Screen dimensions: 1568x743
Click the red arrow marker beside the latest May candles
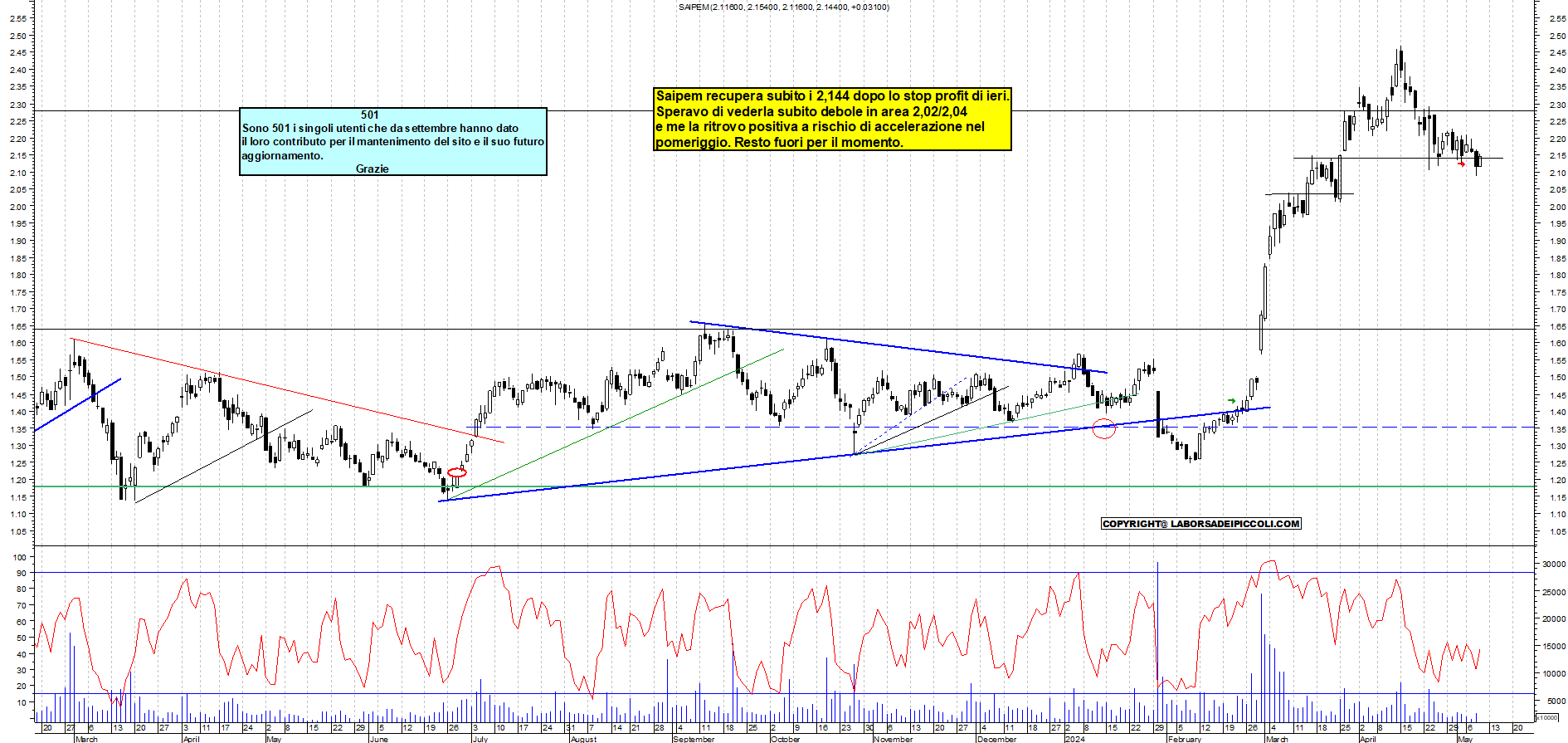(x=1461, y=164)
